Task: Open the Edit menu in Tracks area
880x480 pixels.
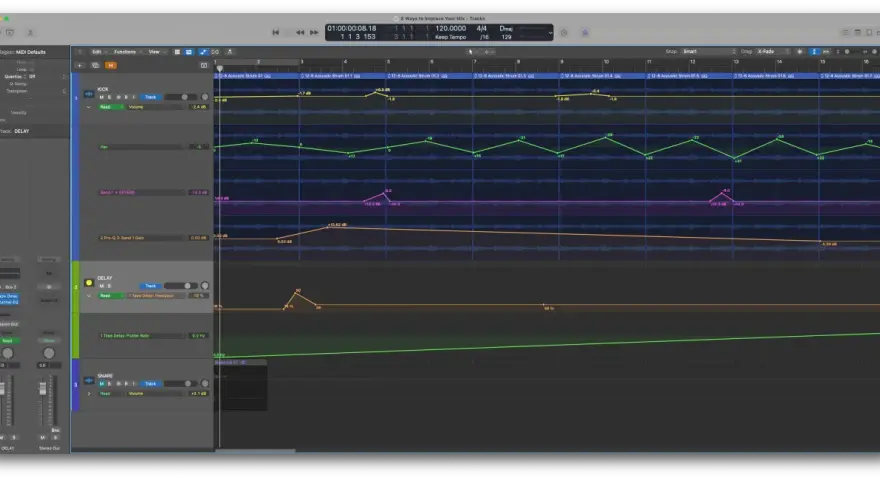Action: 99,52
